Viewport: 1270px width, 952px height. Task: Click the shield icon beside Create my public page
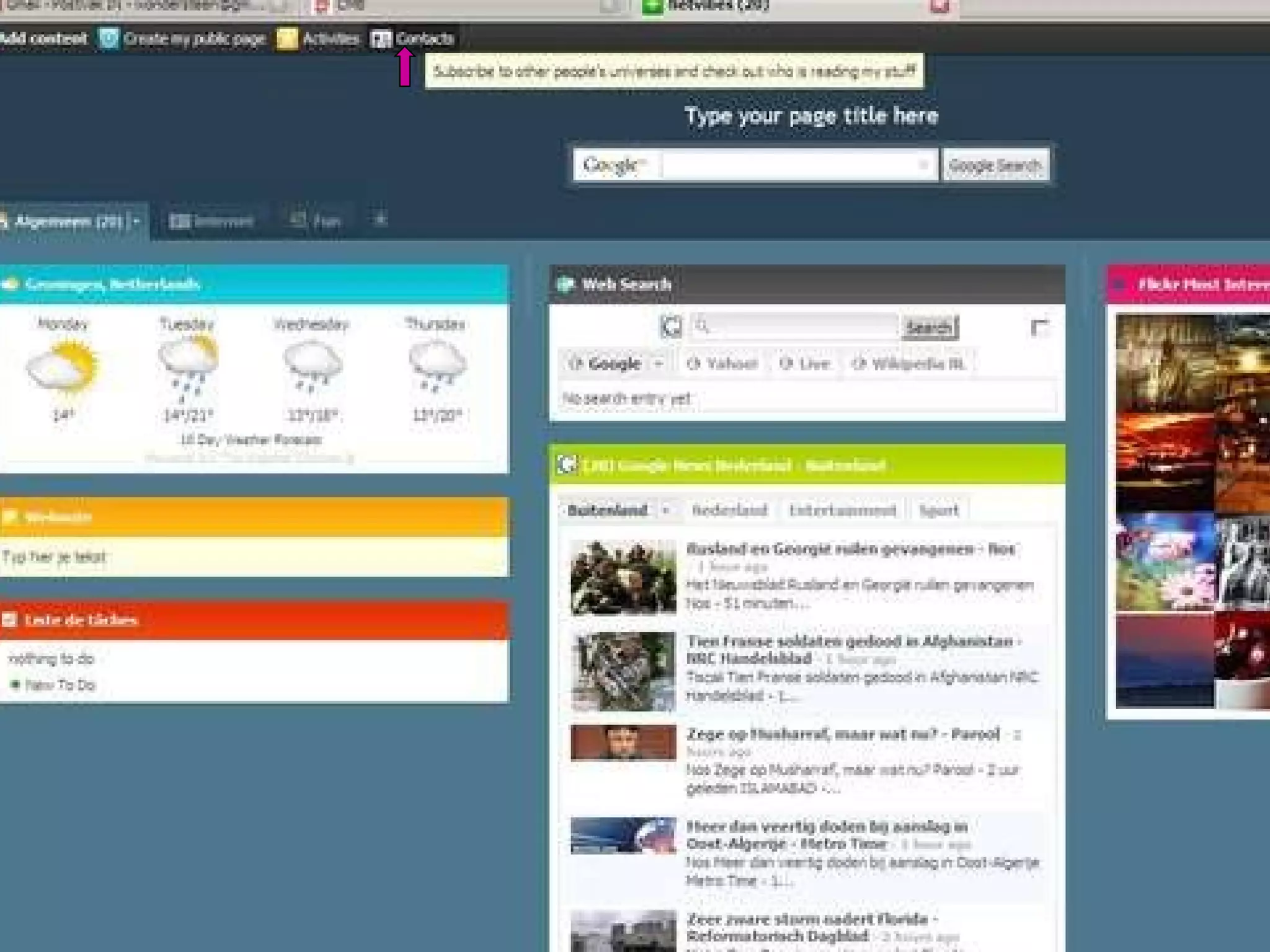109,39
